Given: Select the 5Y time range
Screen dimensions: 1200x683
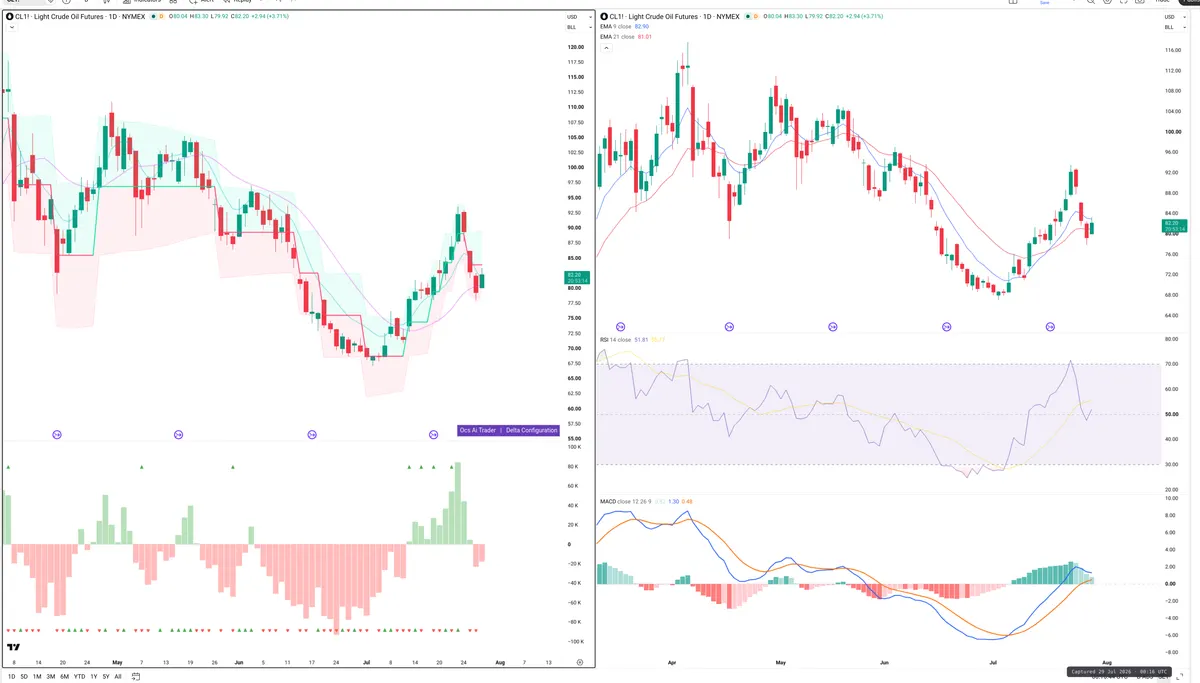Looking at the screenshot, I should point(106,676).
